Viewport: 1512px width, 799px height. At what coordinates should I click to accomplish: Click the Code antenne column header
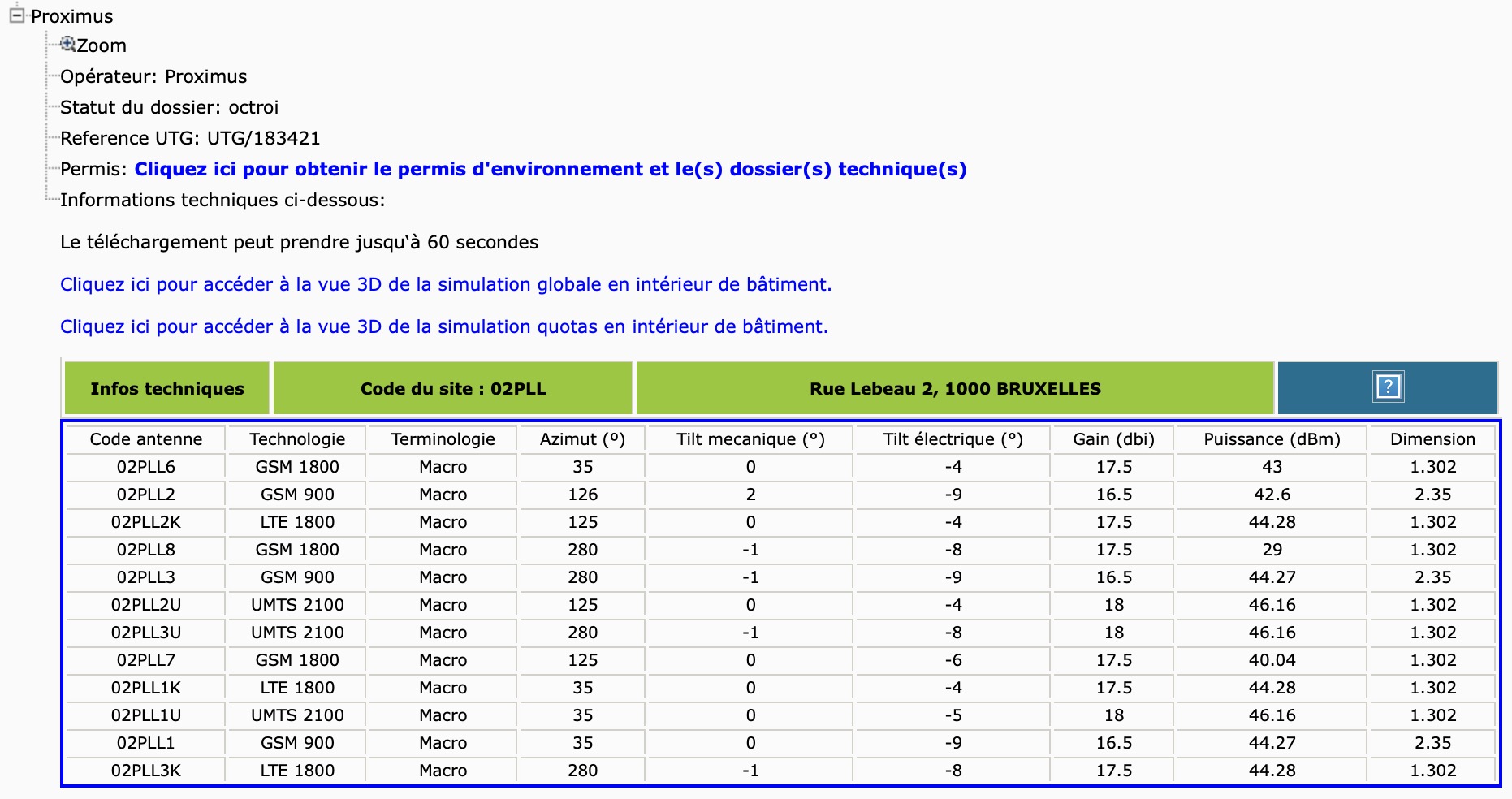click(x=146, y=439)
